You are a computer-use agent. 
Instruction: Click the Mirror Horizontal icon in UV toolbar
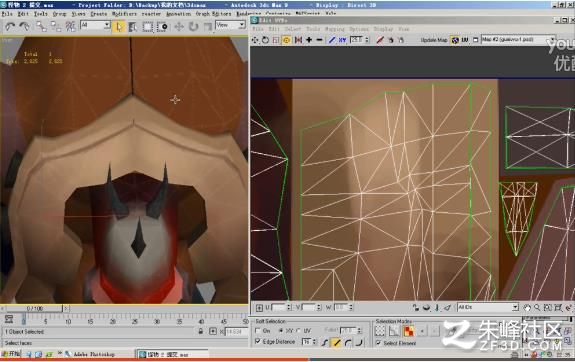pos(298,40)
